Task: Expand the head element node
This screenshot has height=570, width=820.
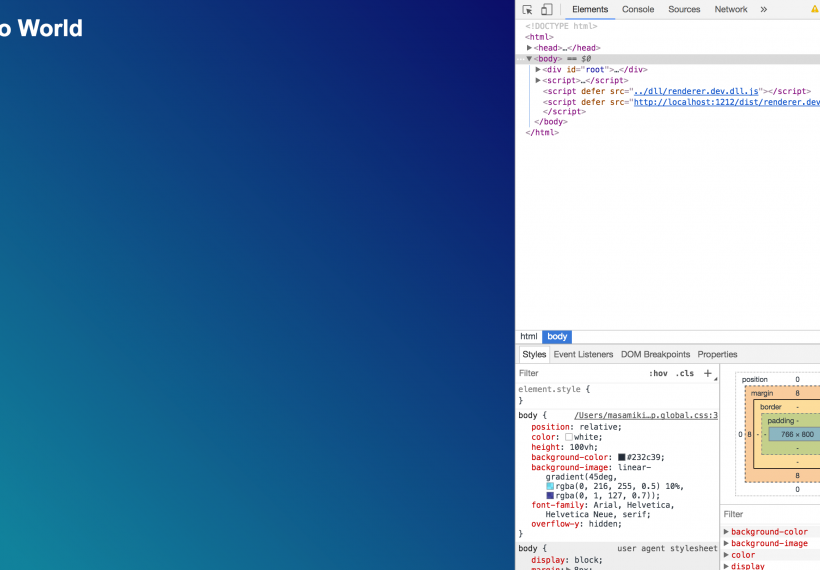Action: 530,48
